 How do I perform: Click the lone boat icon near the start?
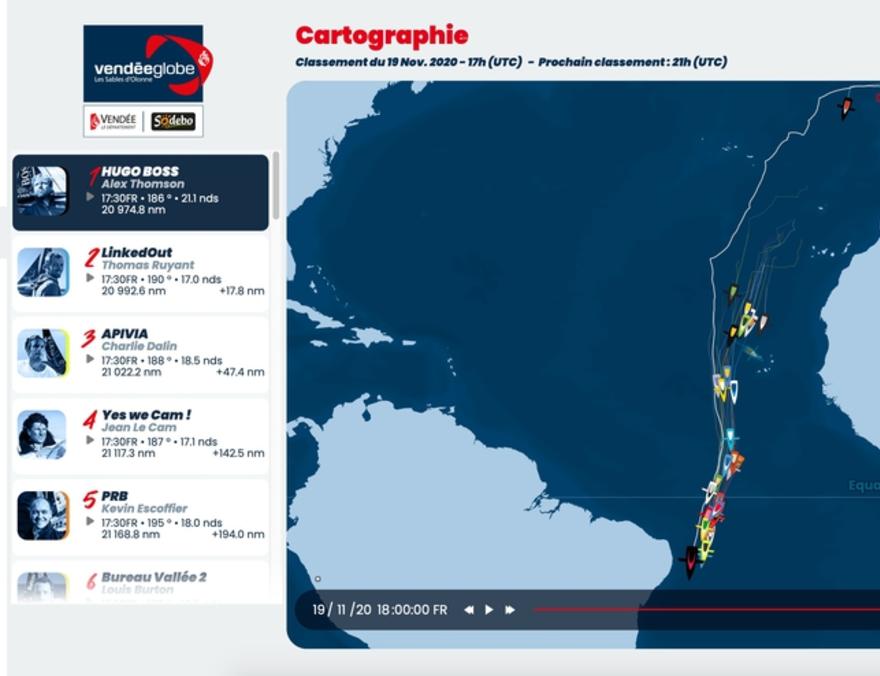tap(846, 107)
